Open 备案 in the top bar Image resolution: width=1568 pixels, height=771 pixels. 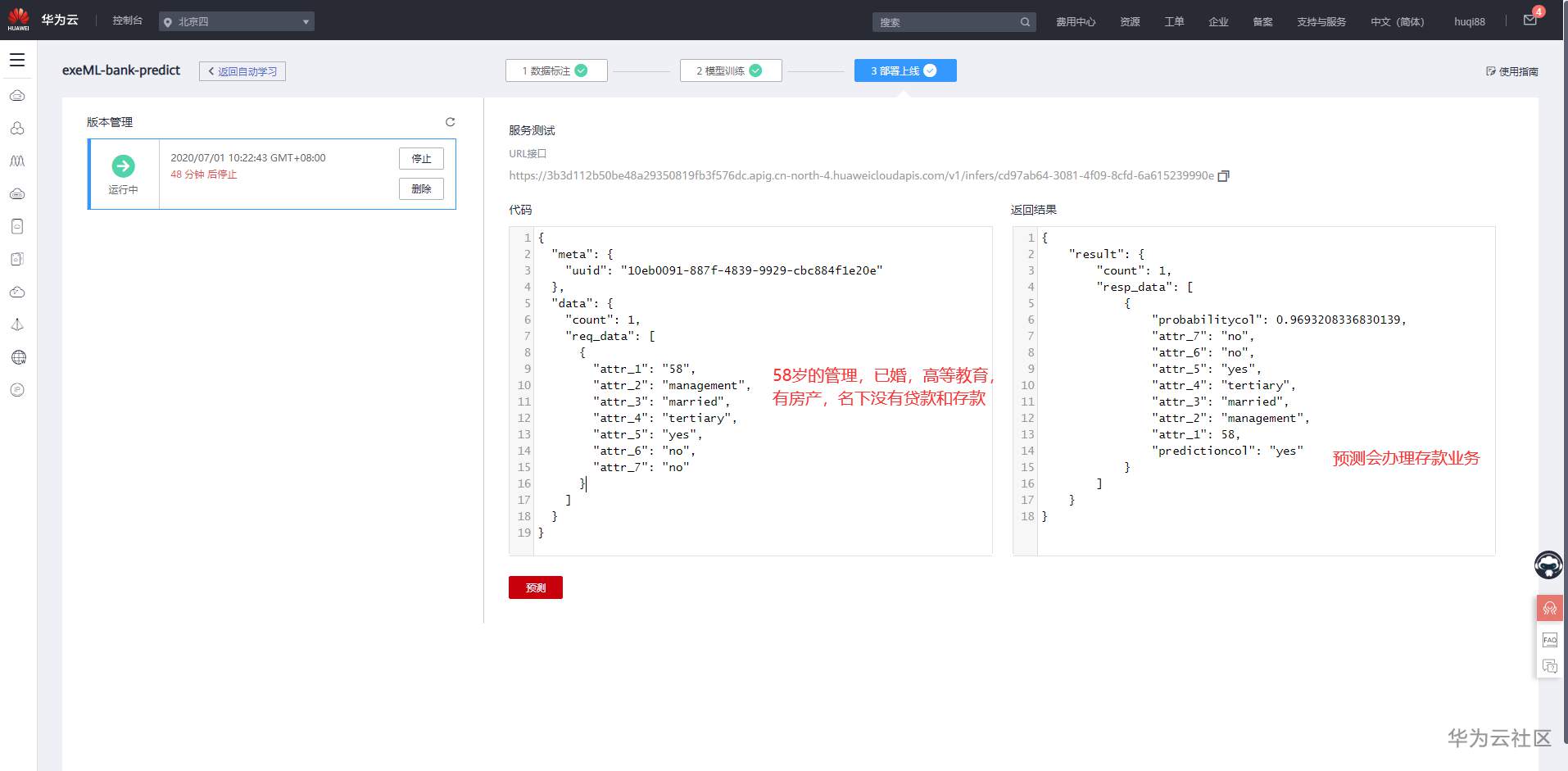(x=1262, y=22)
